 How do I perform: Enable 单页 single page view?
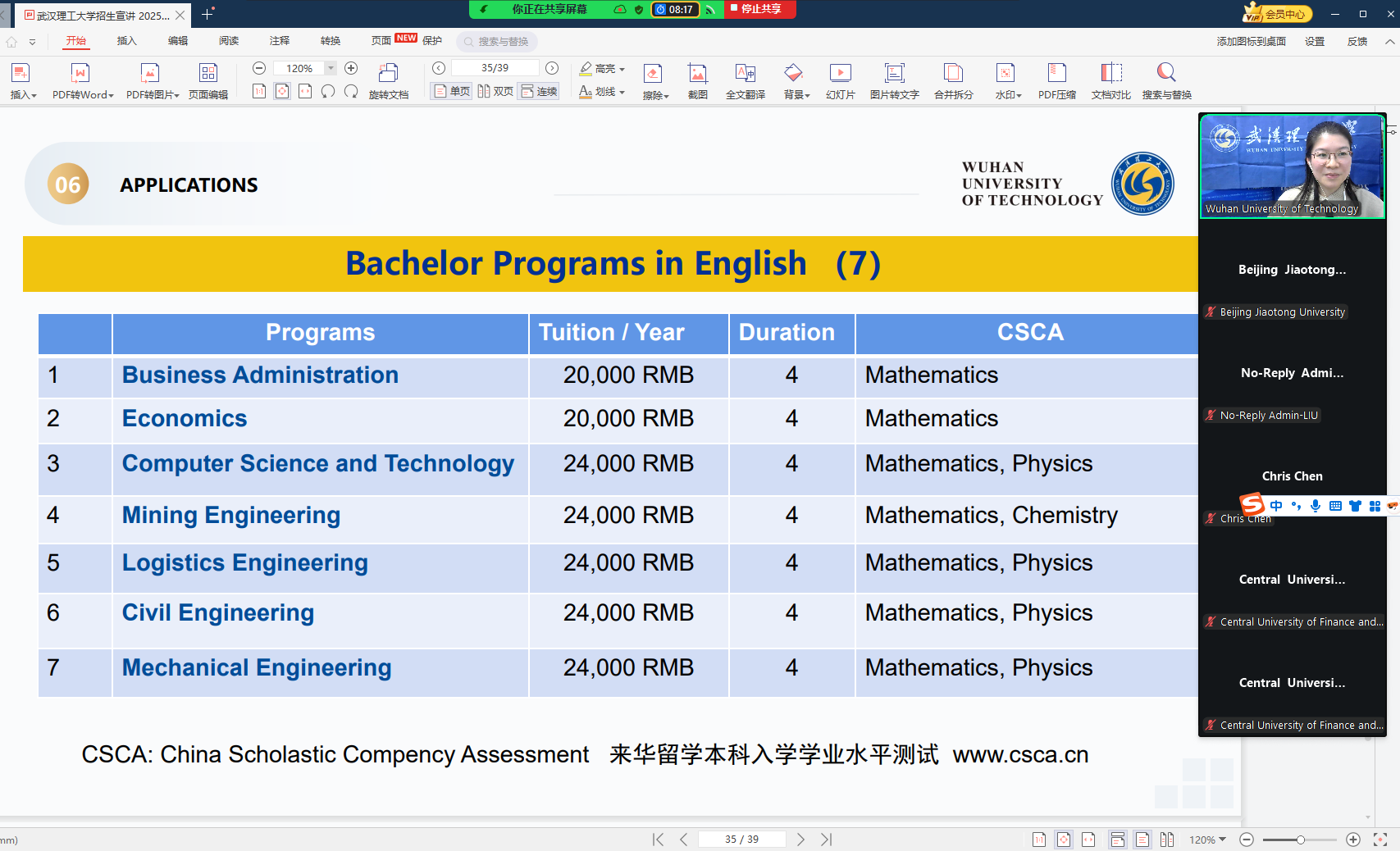(x=452, y=91)
